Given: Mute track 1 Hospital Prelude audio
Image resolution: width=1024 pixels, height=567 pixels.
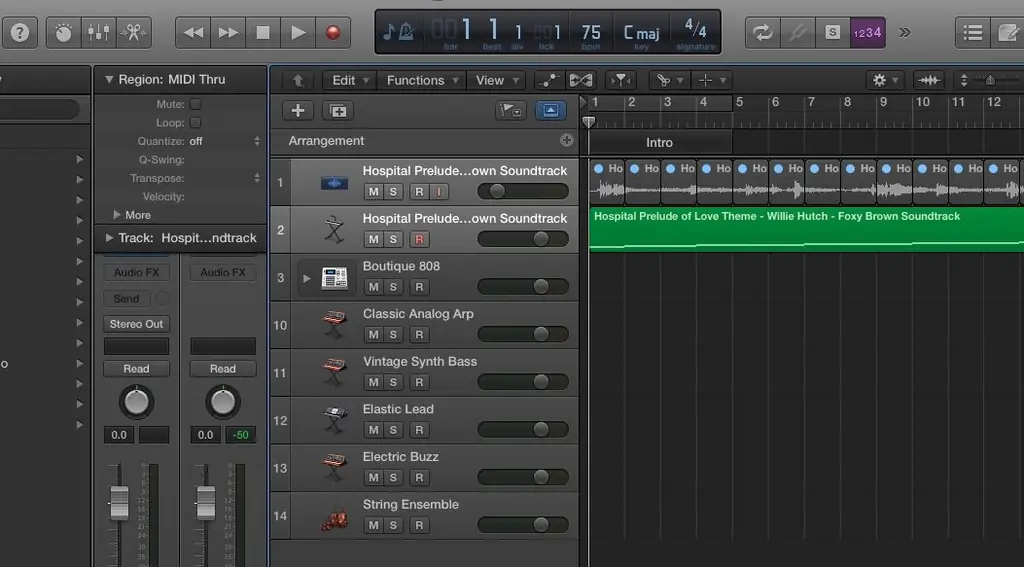Looking at the screenshot, I should tap(373, 191).
